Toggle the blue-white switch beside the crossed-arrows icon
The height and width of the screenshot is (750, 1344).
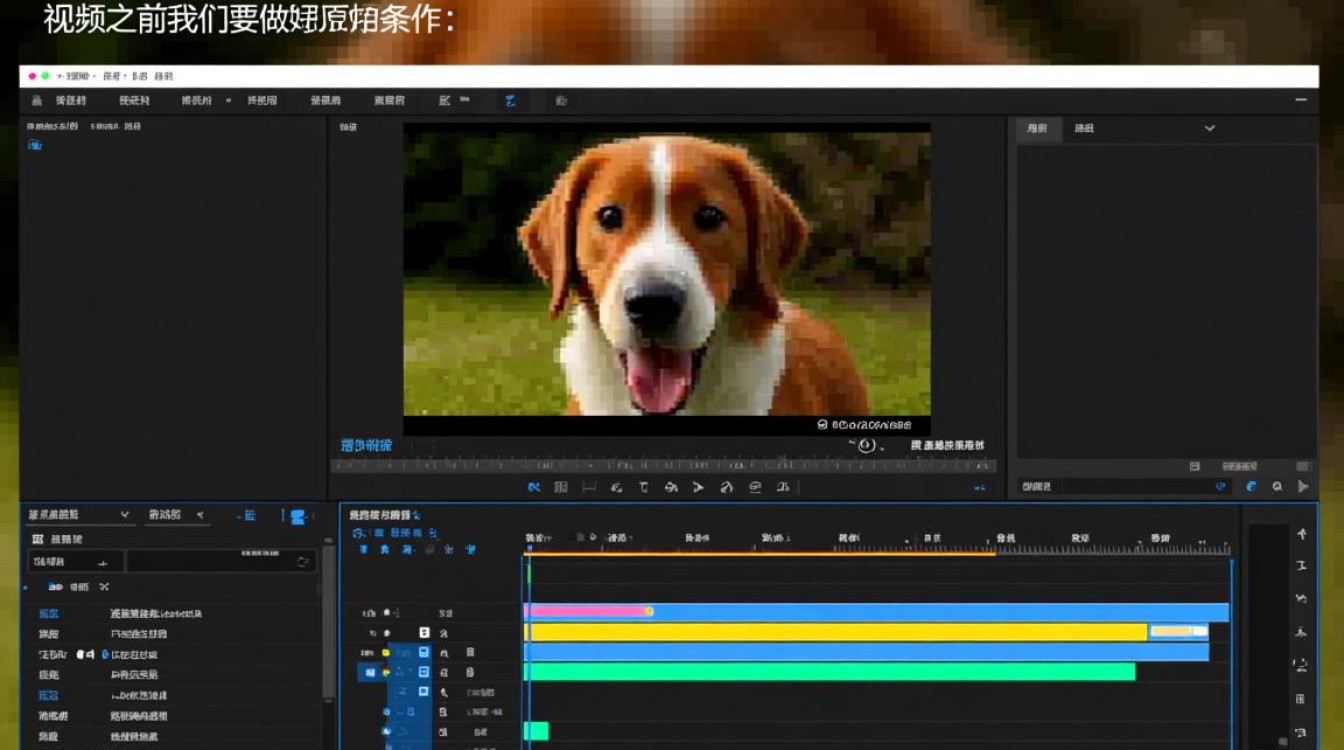click(x=54, y=587)
